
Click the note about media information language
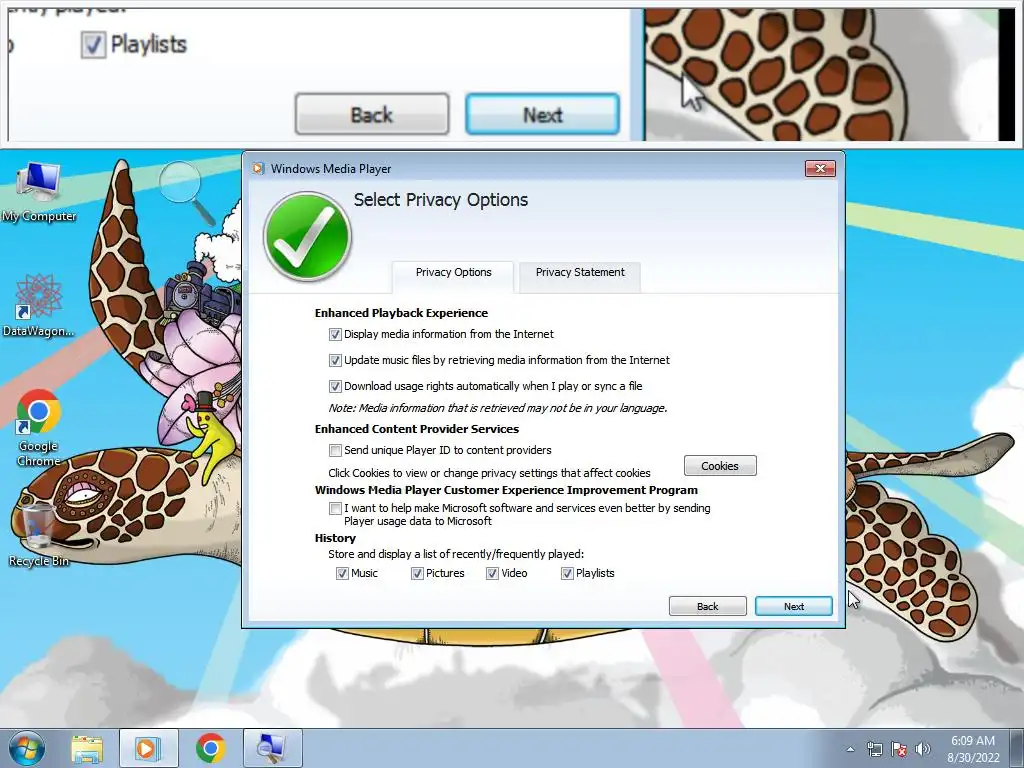click(498, 408)
